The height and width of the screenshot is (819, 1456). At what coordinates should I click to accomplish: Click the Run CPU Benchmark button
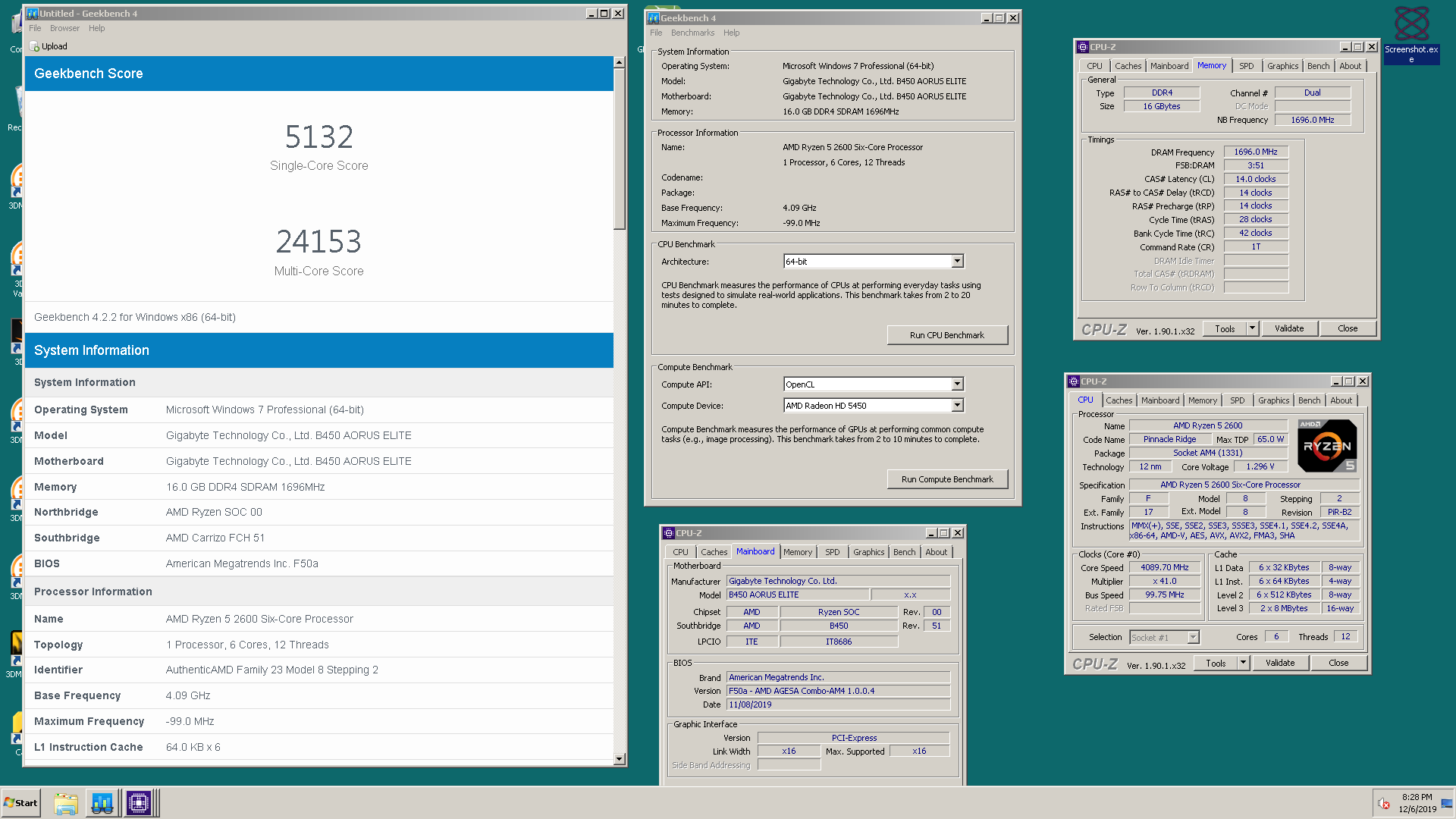pos(947,335)
